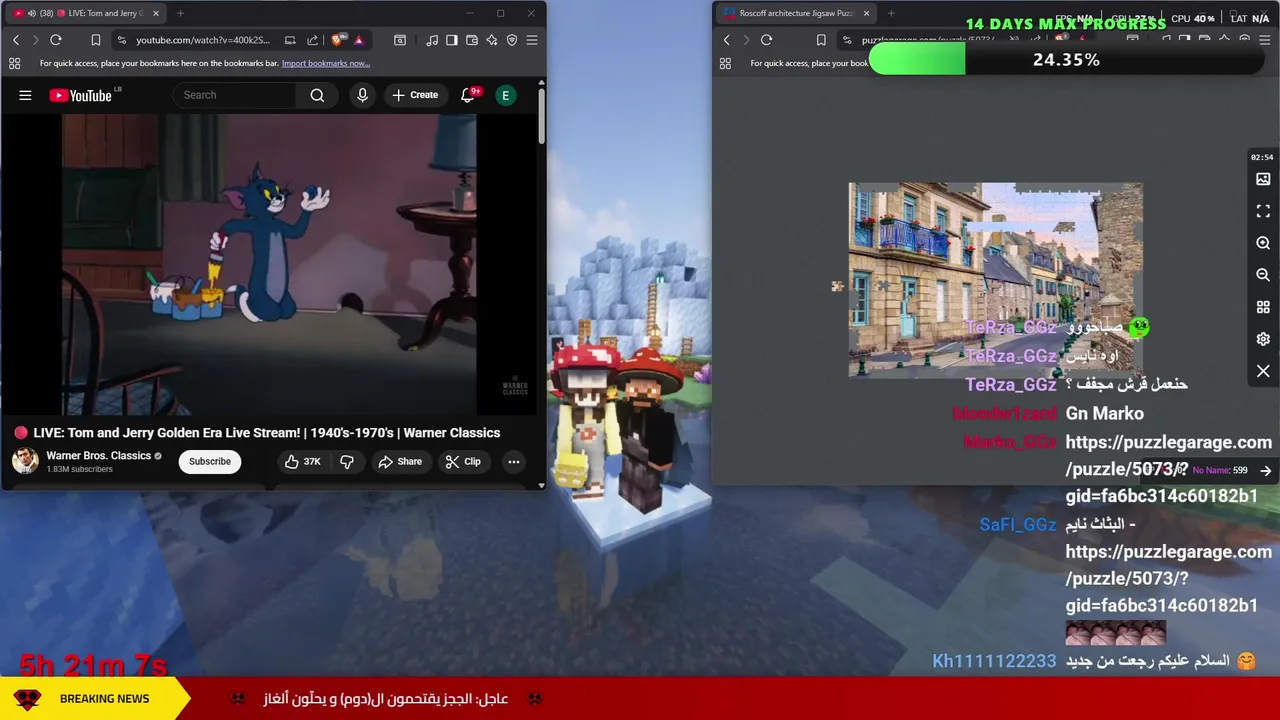The height and width of the screenshot is (720, 1280).
Task: Close the puzzle side toolbar with X
Action: [1263, 371]
